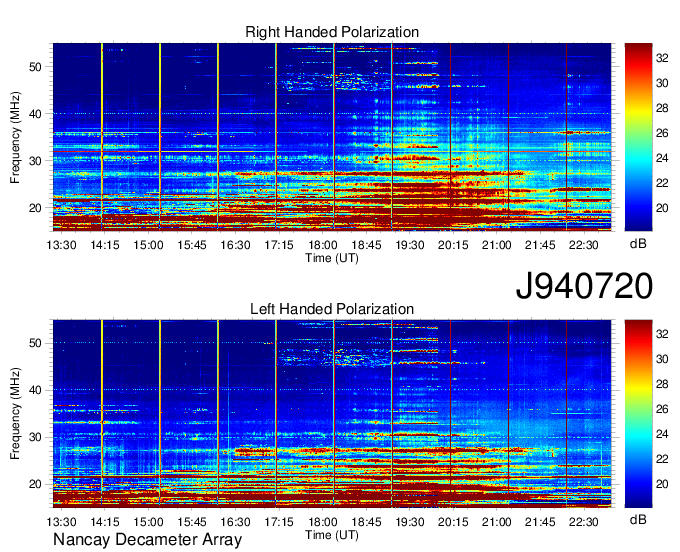Image resolution: width=680 pixels, height=552 pixels.
Task: Click 22:30 tick on Right Handed time axis
Action: [x=584, y=245]
